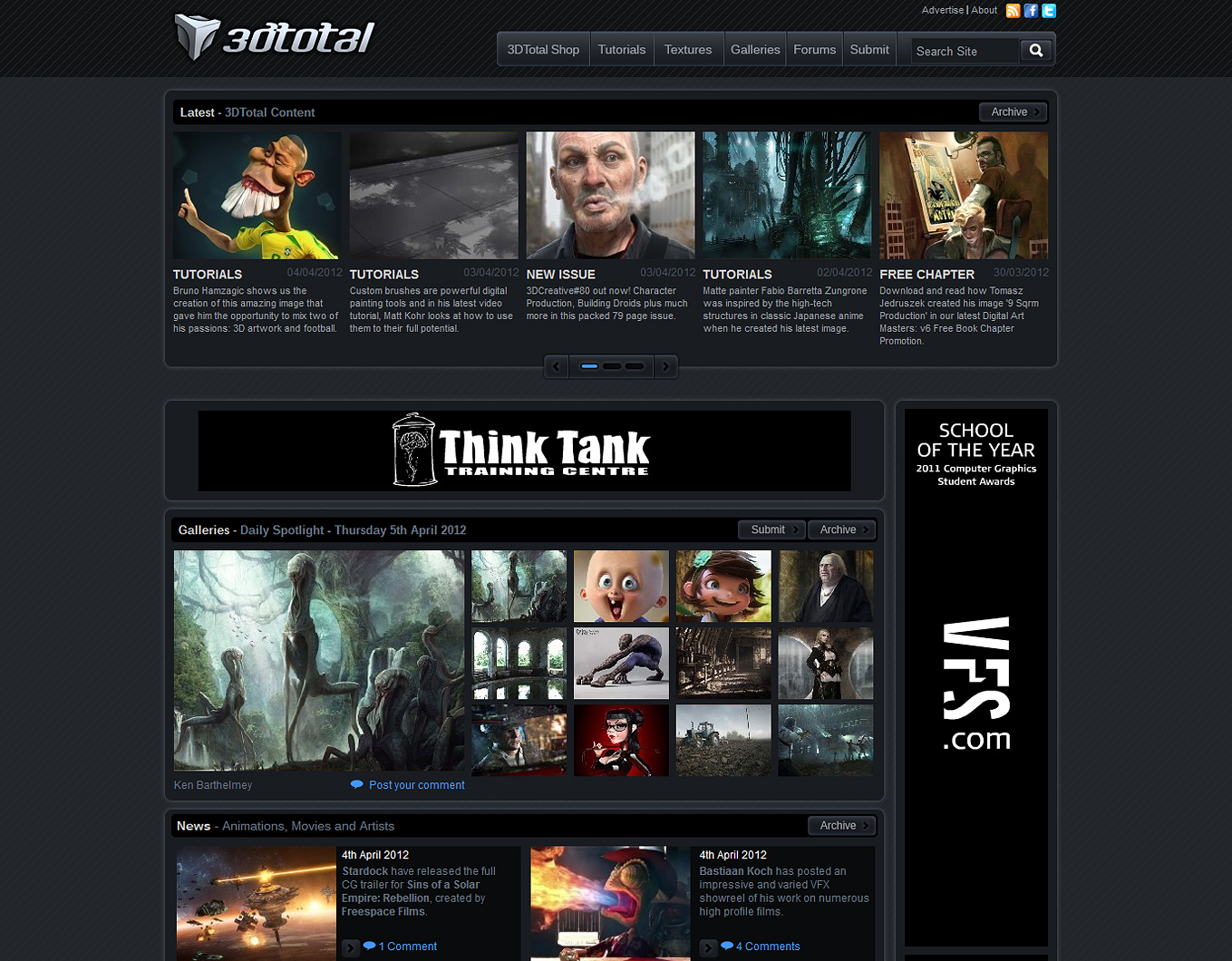Open the Facebook icon

(1031, 11)
